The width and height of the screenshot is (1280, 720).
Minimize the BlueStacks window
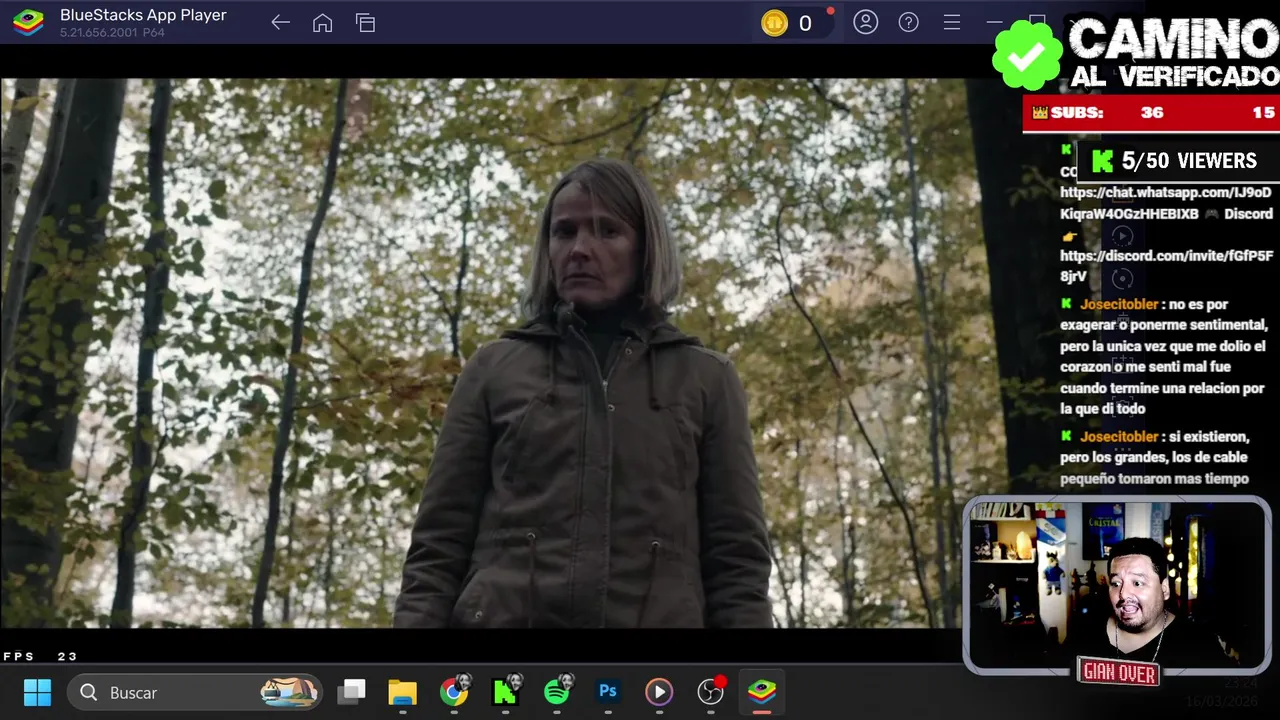click(994, 22)
